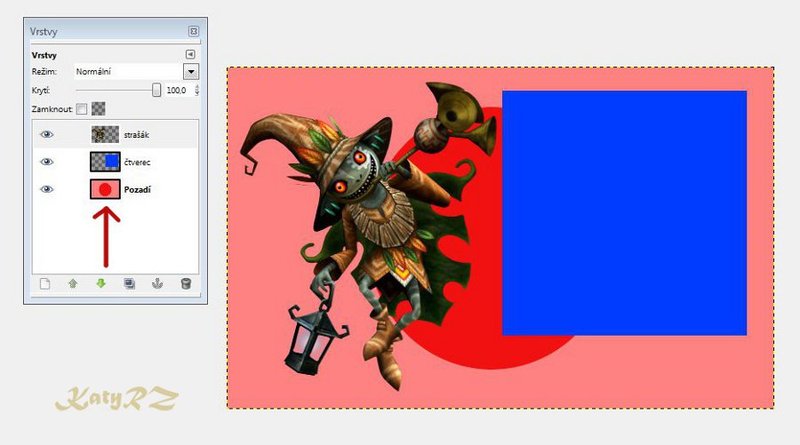Select the strašák layer name

136,135
